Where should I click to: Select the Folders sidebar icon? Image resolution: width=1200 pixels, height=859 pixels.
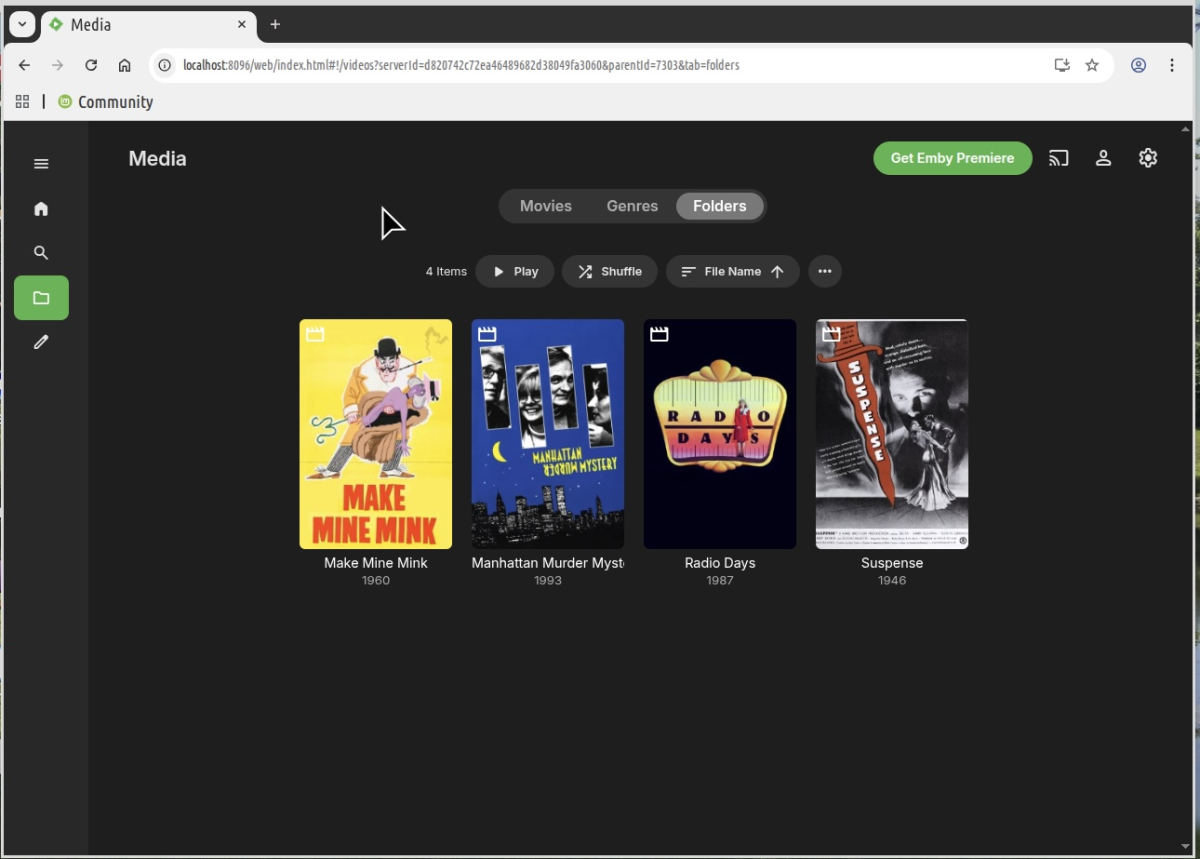(41, 298)
